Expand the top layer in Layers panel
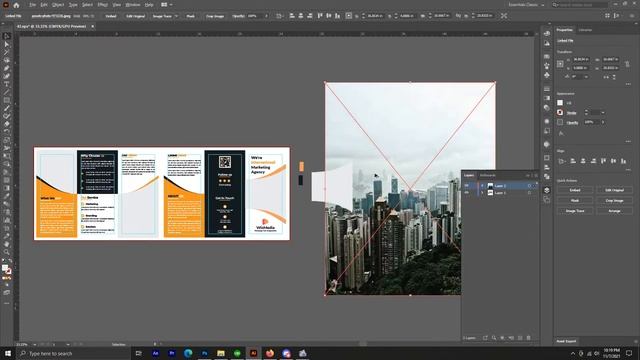Viewport: 640px width, 360px height. point(482,186)
